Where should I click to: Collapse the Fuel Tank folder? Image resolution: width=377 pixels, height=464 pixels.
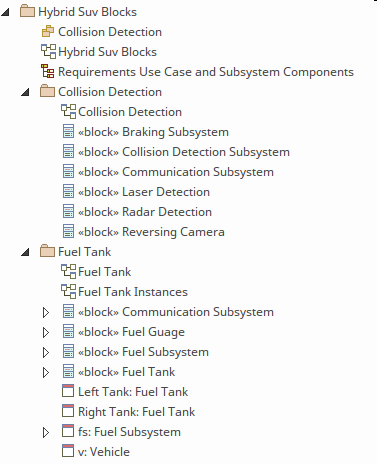[25, 252]
